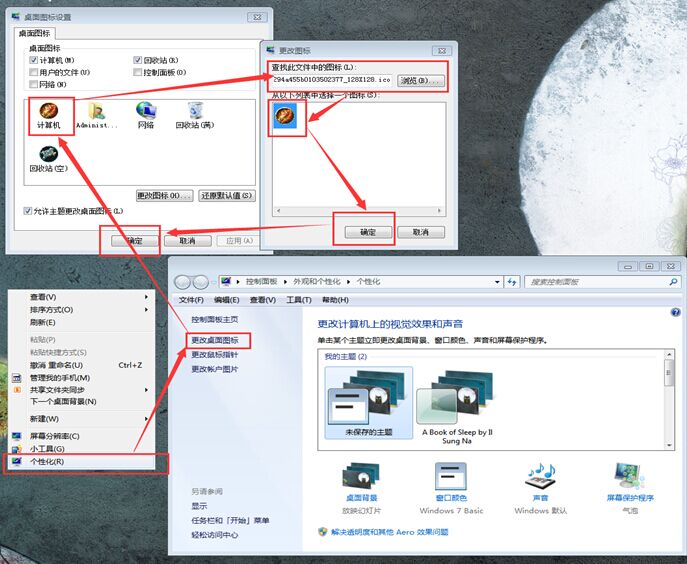
Task: Select the 回收站(满) icon
Action: pos(195,116)
